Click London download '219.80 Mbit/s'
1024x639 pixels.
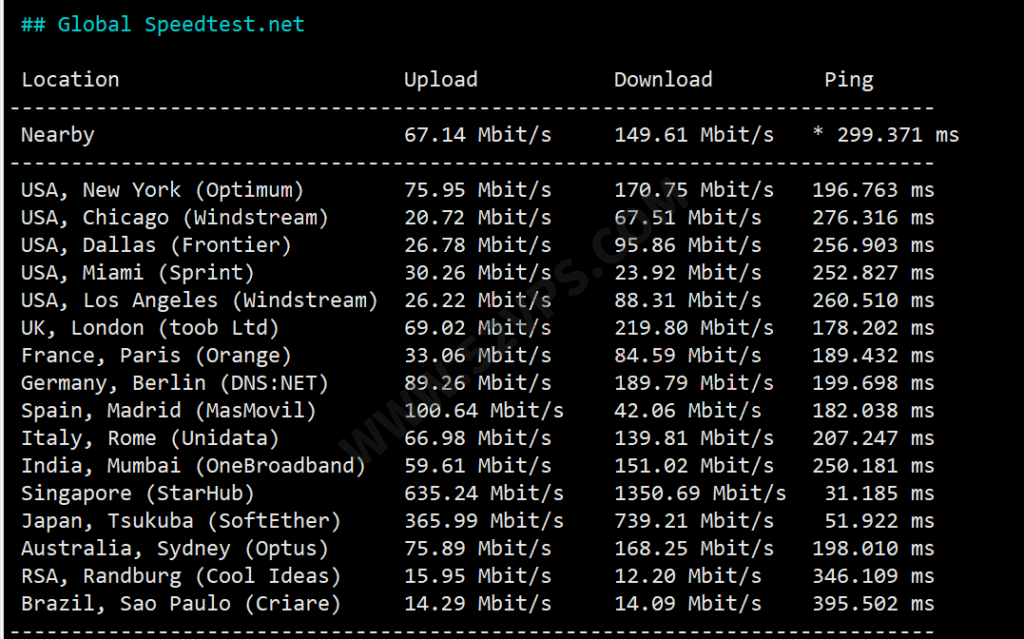[694, 327]
